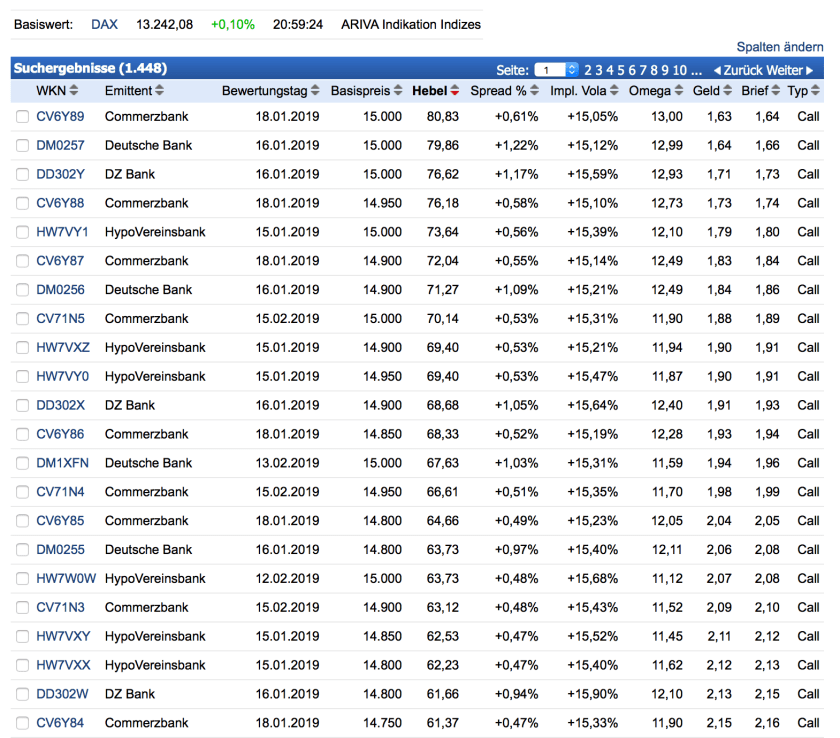Sort by the Typ column arrows
The image size is (840, 738).
[x=816, y=91]
